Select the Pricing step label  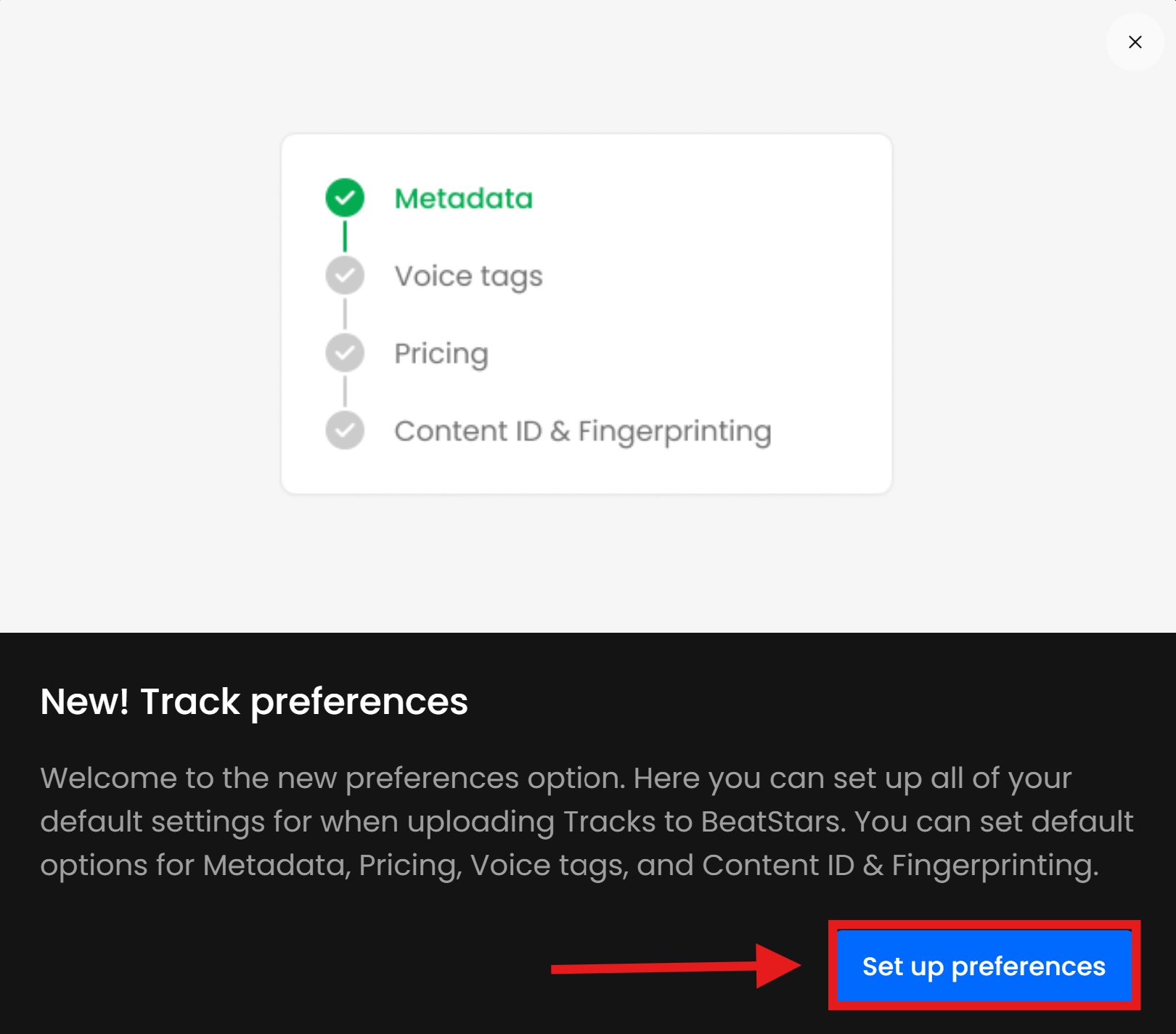[x=441, y=354]
